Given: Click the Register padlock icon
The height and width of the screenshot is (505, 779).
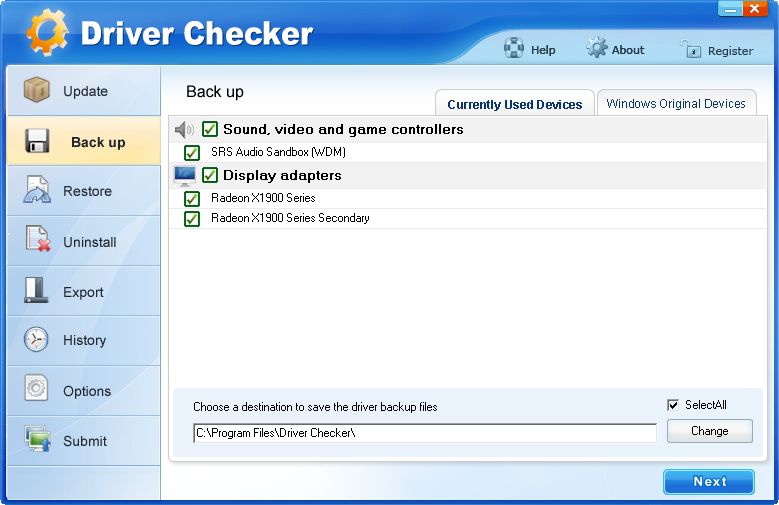Looking at the screenshot, I should click(691, 49).
